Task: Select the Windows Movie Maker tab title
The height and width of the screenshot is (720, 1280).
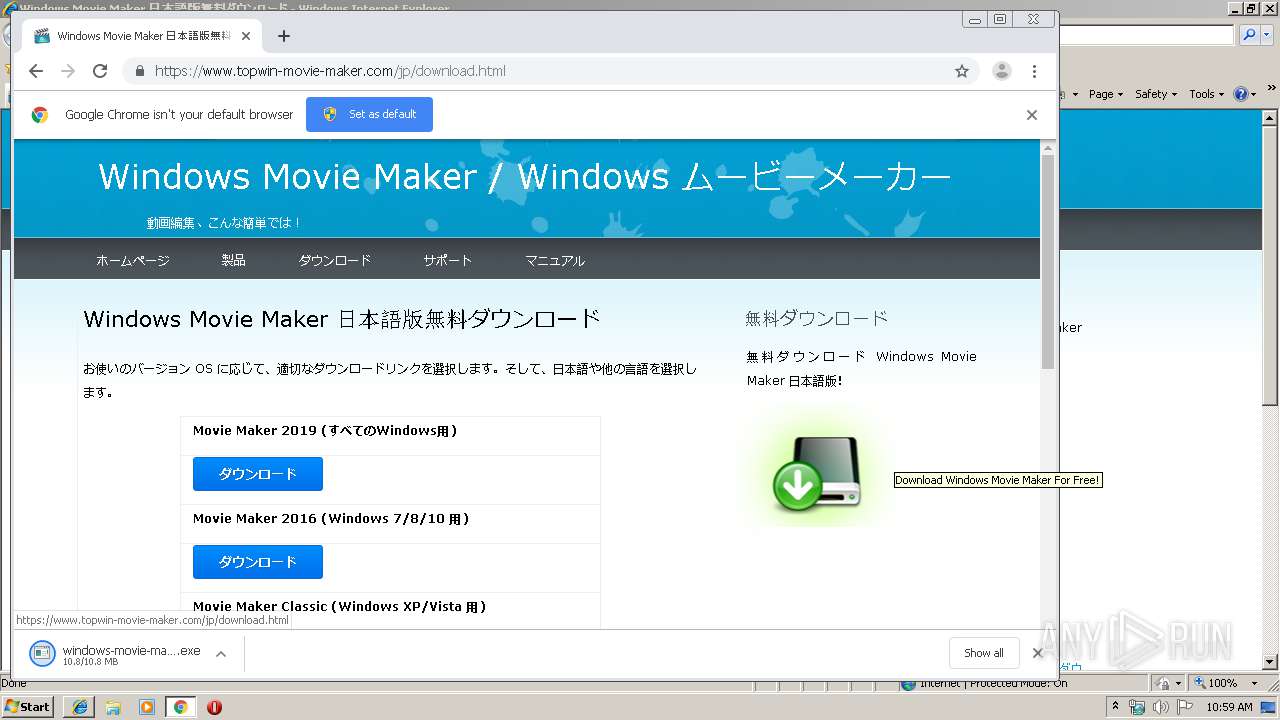Action: [144, 36]
